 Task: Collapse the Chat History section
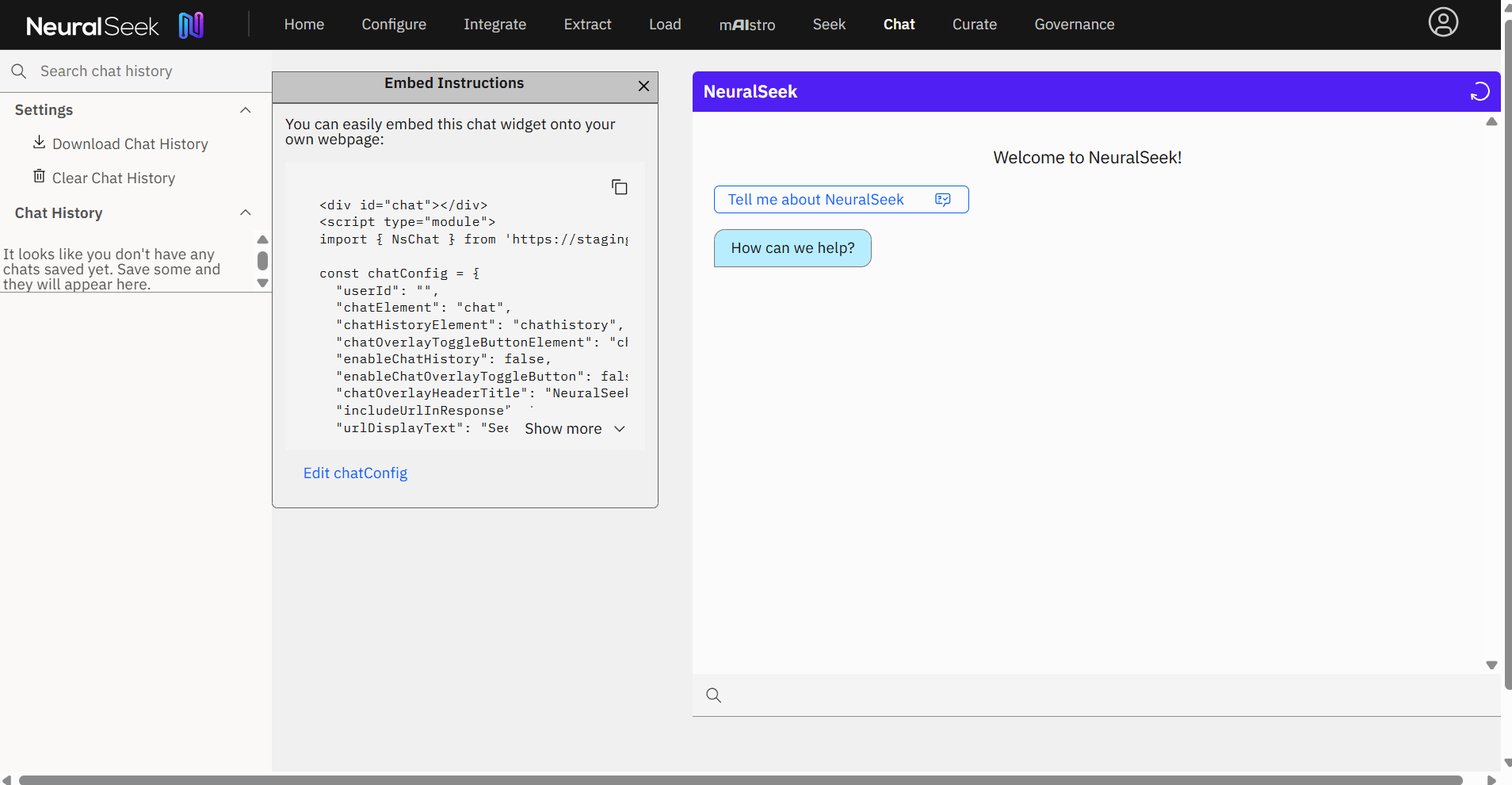[246, 213]
